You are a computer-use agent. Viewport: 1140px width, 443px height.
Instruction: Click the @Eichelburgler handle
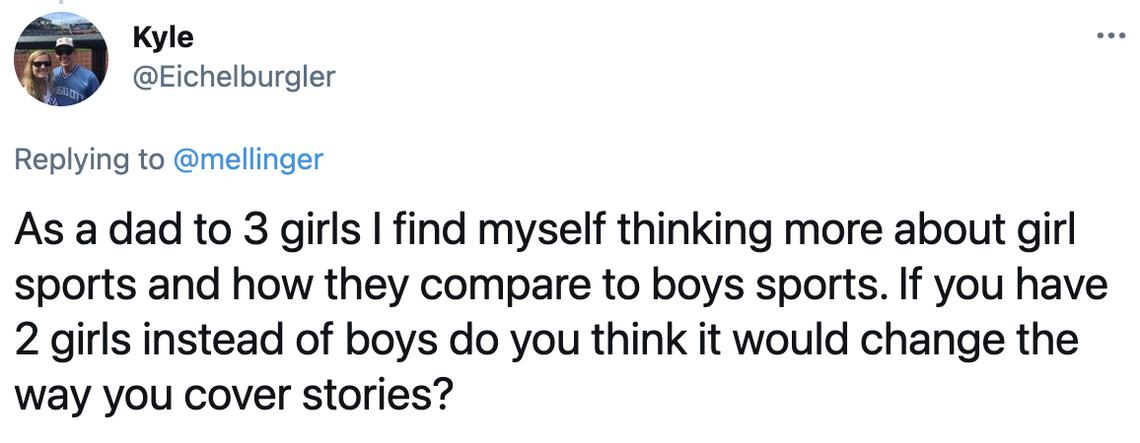(233, 76)
